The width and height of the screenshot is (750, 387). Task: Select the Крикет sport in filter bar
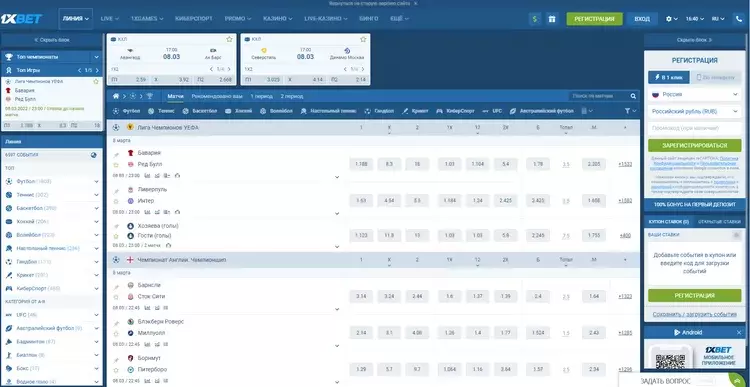point(415,111)
